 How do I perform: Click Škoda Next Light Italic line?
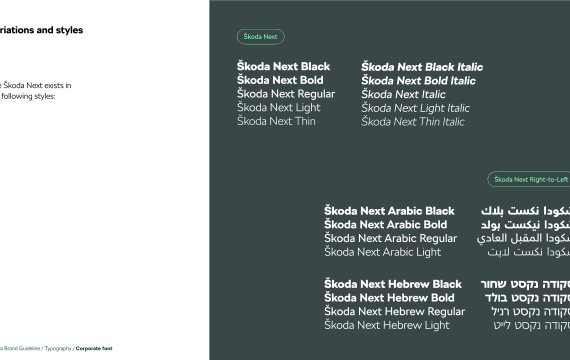[416, 108]
